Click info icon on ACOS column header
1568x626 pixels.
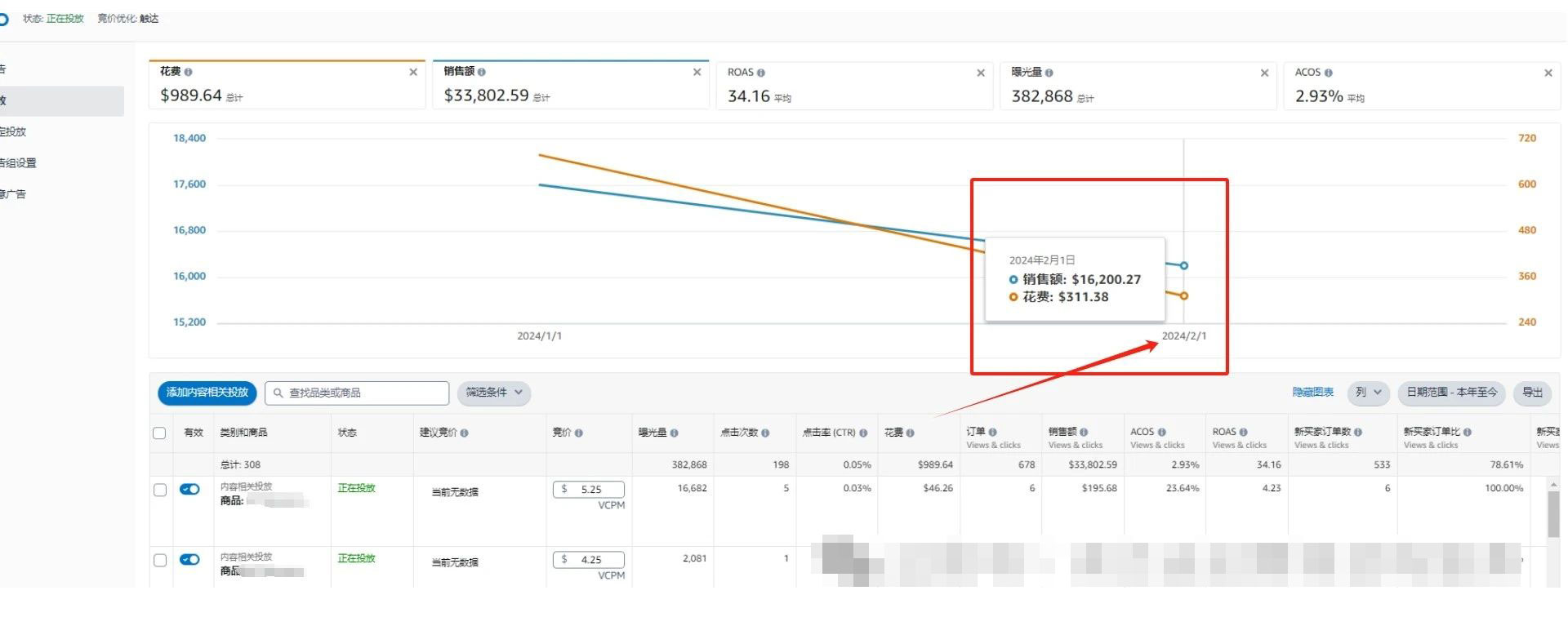[1162, 432]
